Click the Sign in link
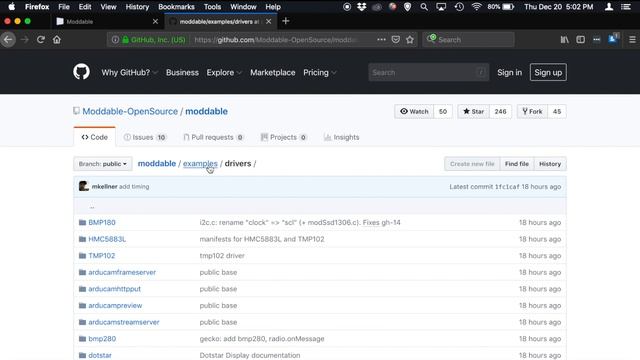This screenshot has width=640, height=360. [x=509, y=72]
